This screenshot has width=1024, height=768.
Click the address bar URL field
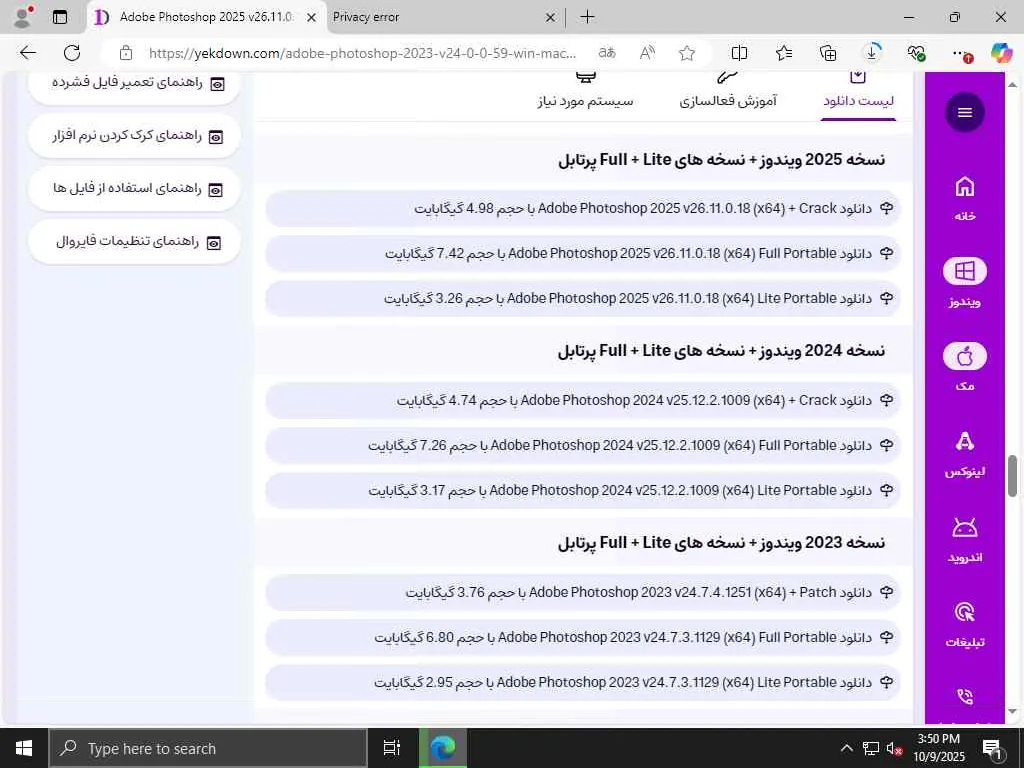coord(362,53)
